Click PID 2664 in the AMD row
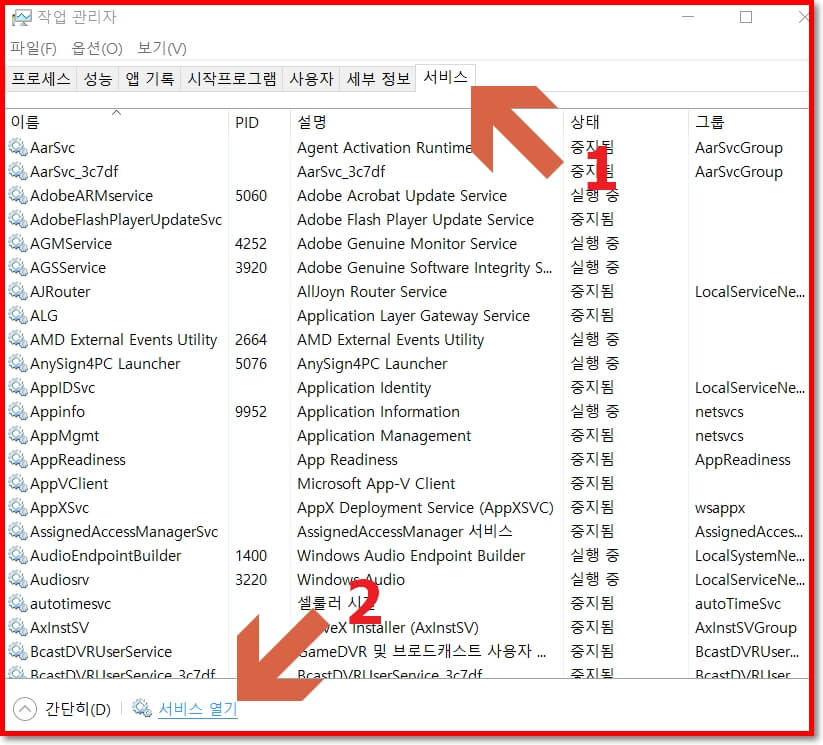823x745 pixels. point(251,339)
